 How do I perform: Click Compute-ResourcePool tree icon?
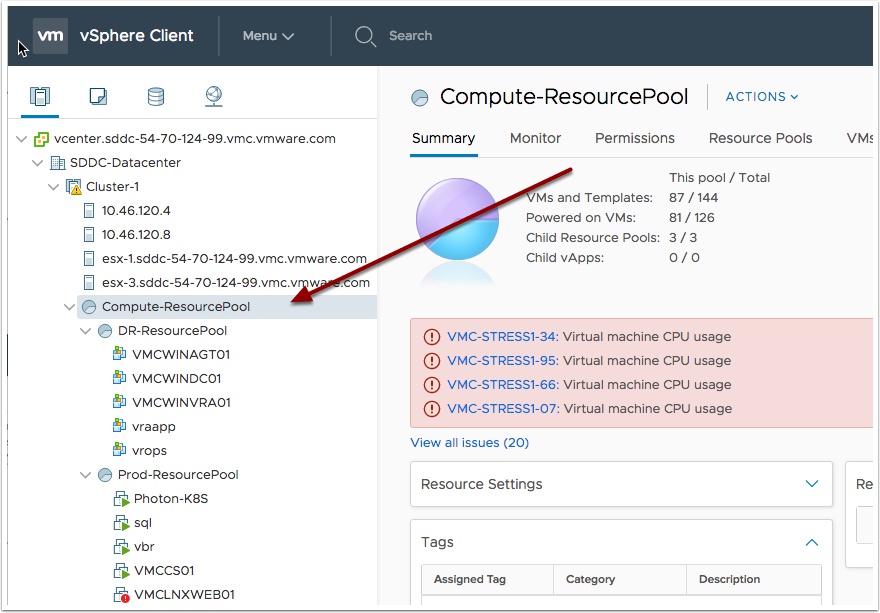pyautogui.click(x=89, y=307)
